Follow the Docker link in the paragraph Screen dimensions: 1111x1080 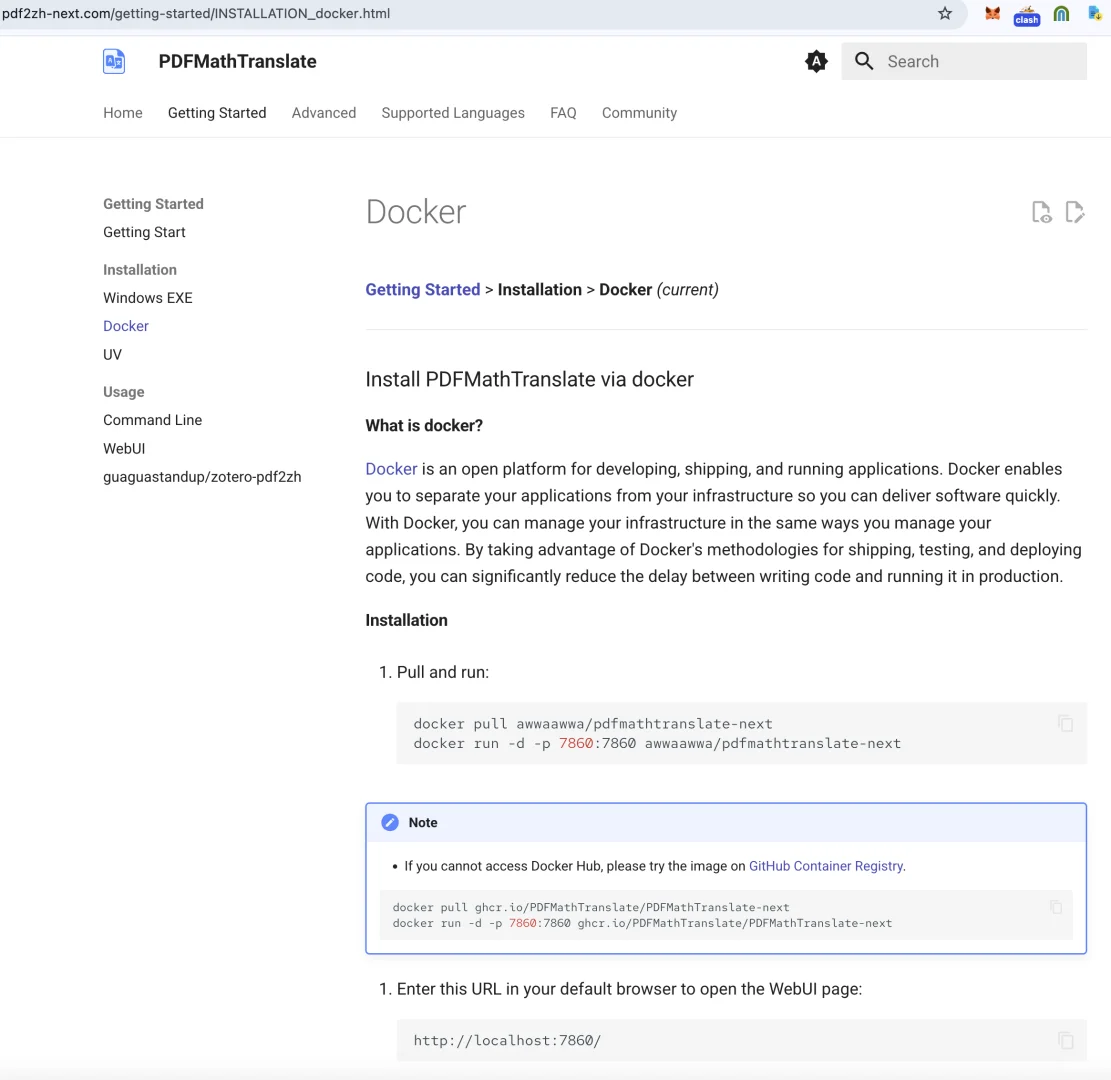click(391, 469)
